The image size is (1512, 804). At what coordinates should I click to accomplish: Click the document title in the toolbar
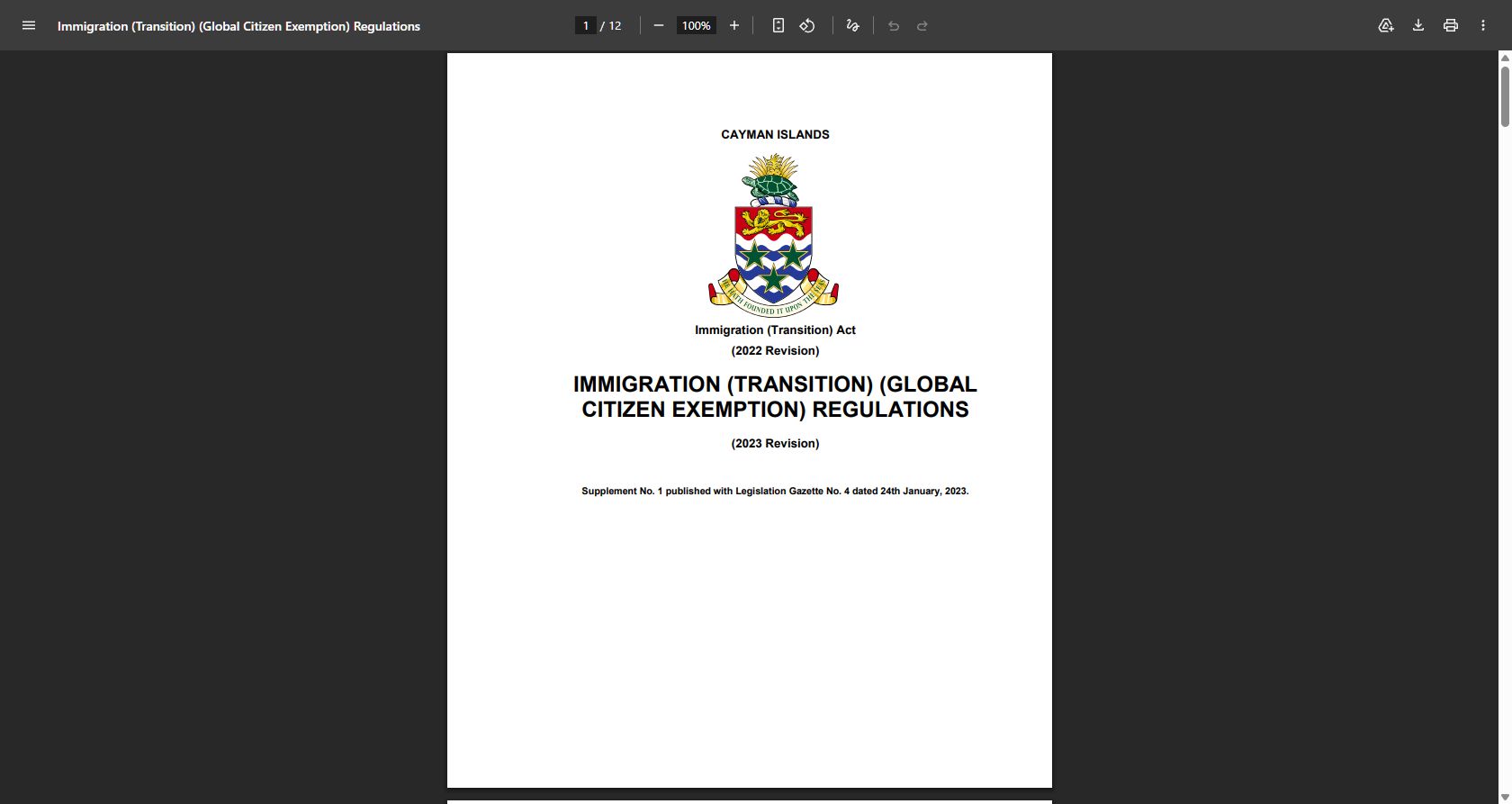tap(238, 26)
